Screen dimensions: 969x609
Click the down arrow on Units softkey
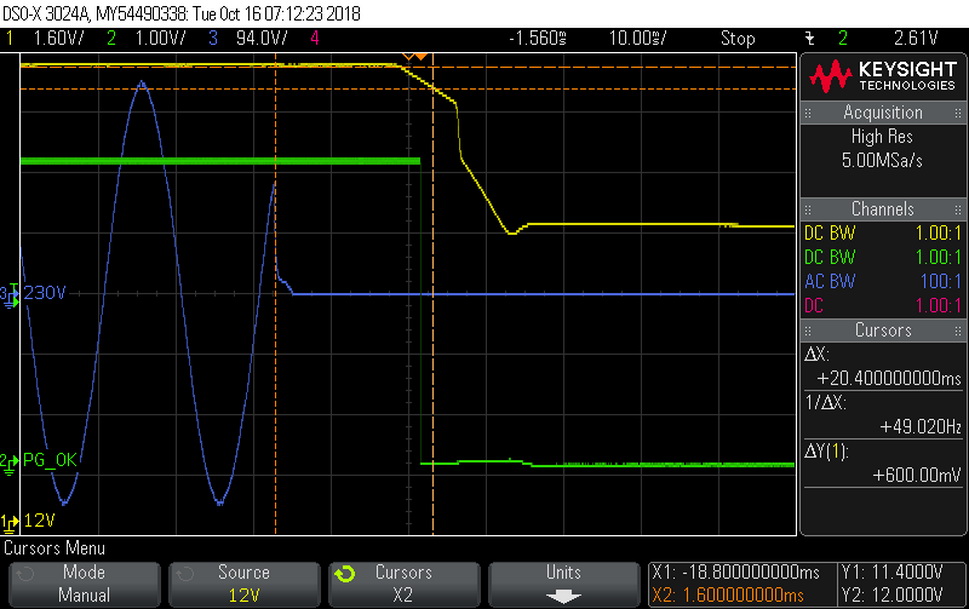point(563,596)
